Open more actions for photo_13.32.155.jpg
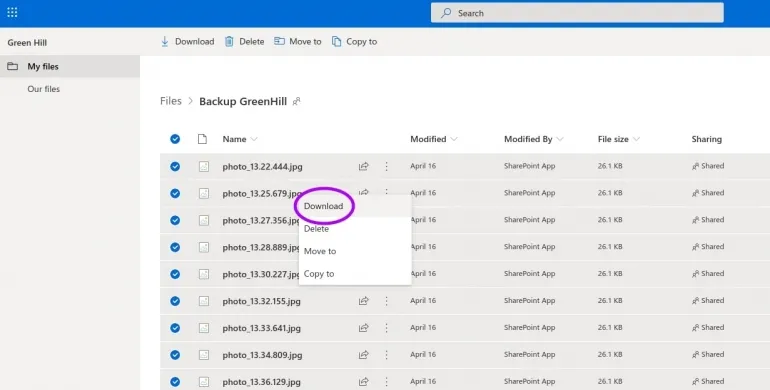Screen dimensions: 770x390 click(x=386, y=301)
